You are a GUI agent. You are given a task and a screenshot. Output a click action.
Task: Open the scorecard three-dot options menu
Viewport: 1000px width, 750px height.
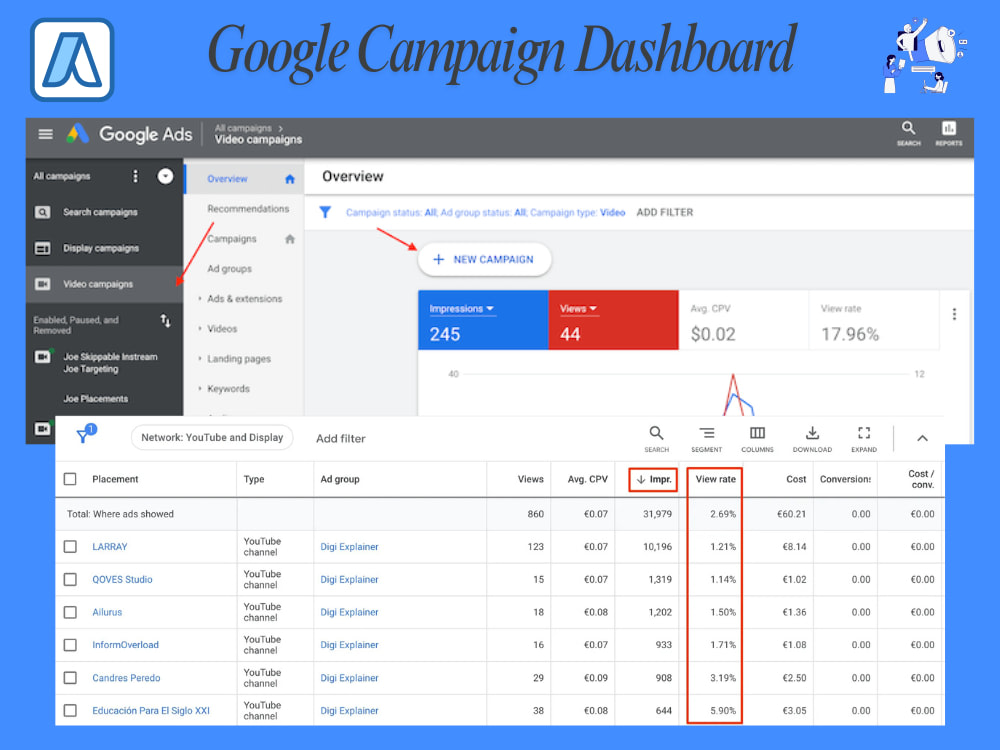(x=954, y=314)
